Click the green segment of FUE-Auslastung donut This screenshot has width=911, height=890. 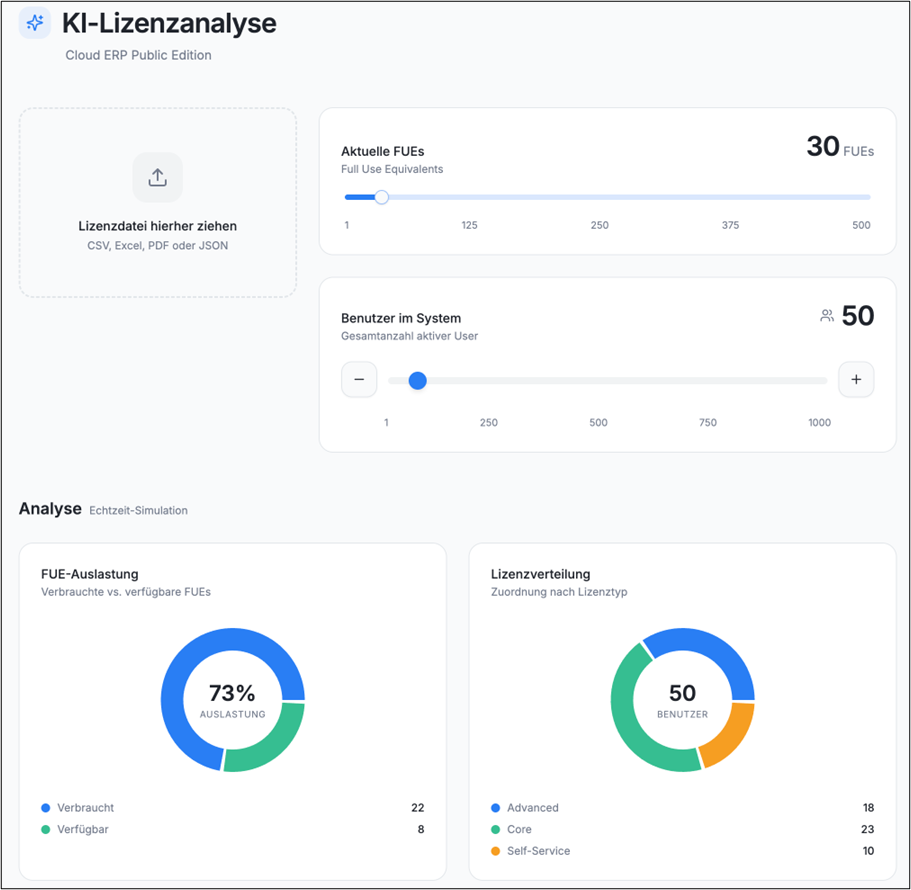tap(263, 741)
